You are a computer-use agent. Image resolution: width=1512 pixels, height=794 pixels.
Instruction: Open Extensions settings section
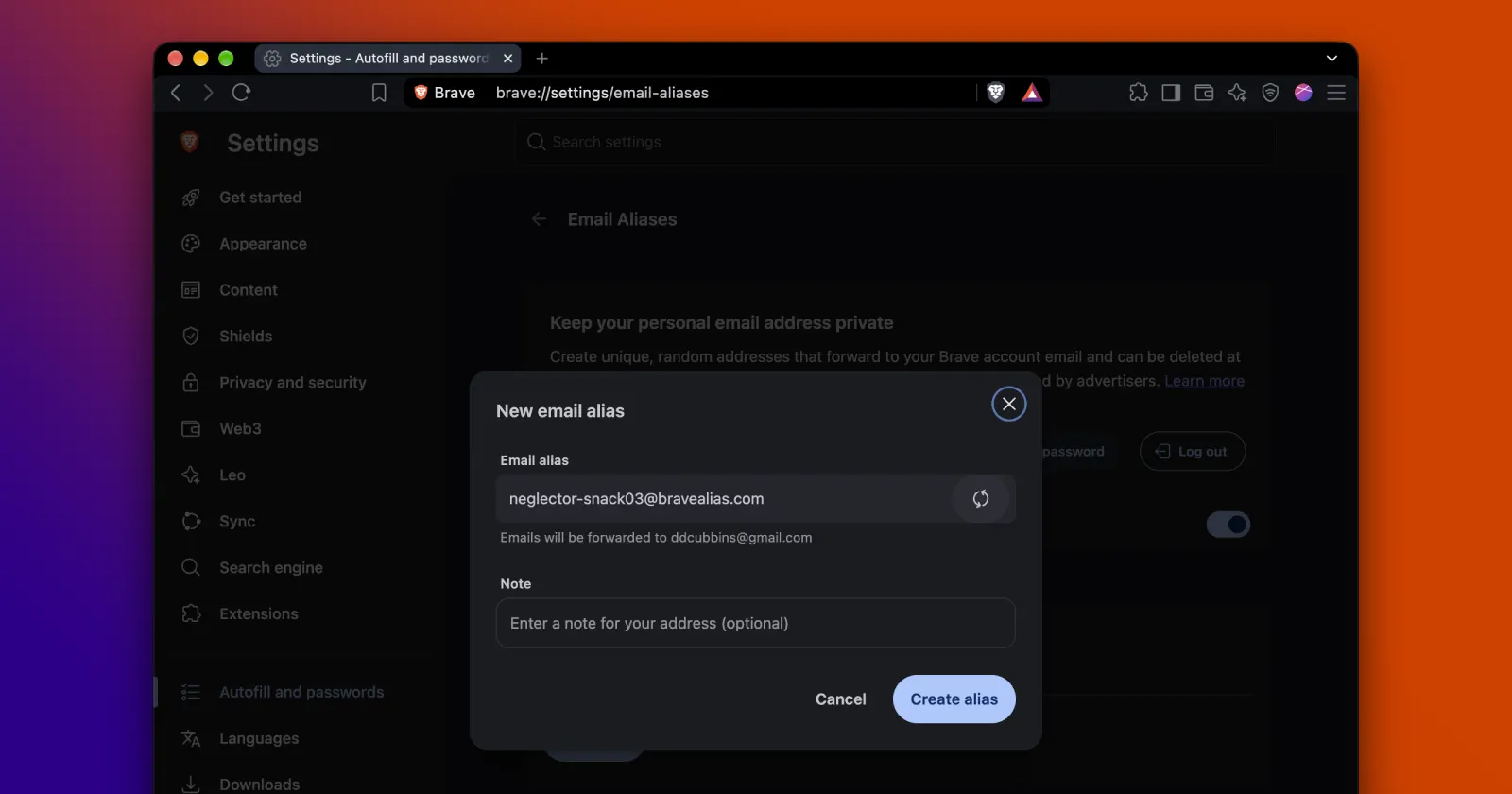click(259, 614)
